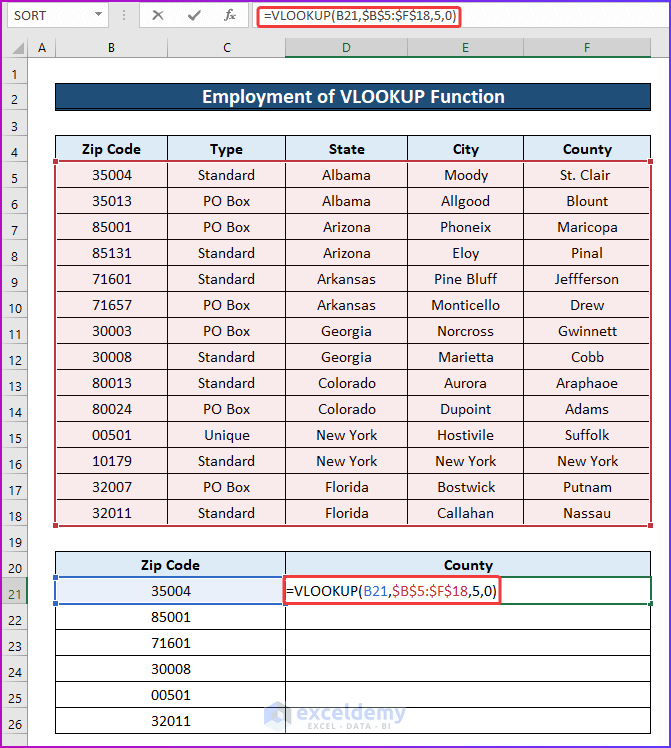Image resolution: width=671 pixels, height=748 pixels.
Task: Click inside the formula bar text
Action: tap(359, 16)
